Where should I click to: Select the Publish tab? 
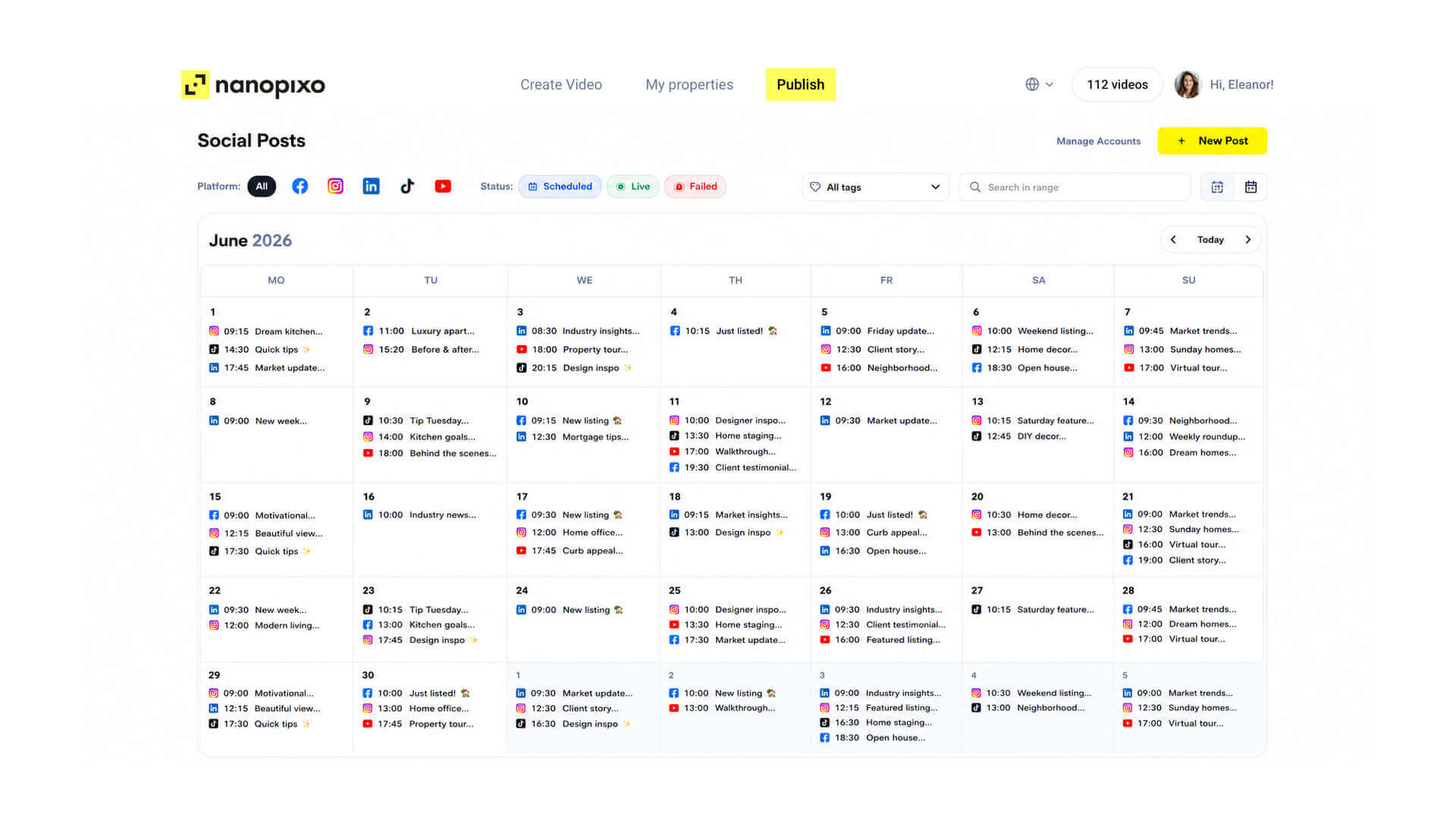click(x=800, y=84)
